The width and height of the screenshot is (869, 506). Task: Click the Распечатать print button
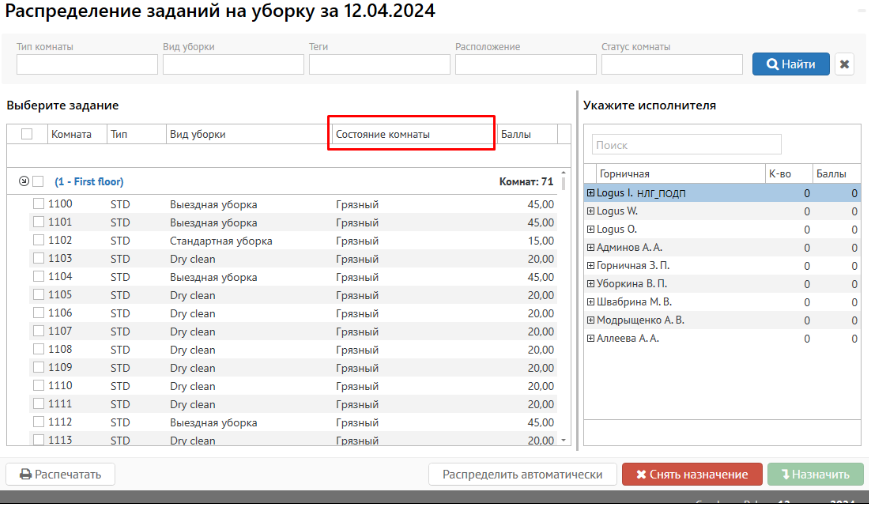[x=60, y=474]
